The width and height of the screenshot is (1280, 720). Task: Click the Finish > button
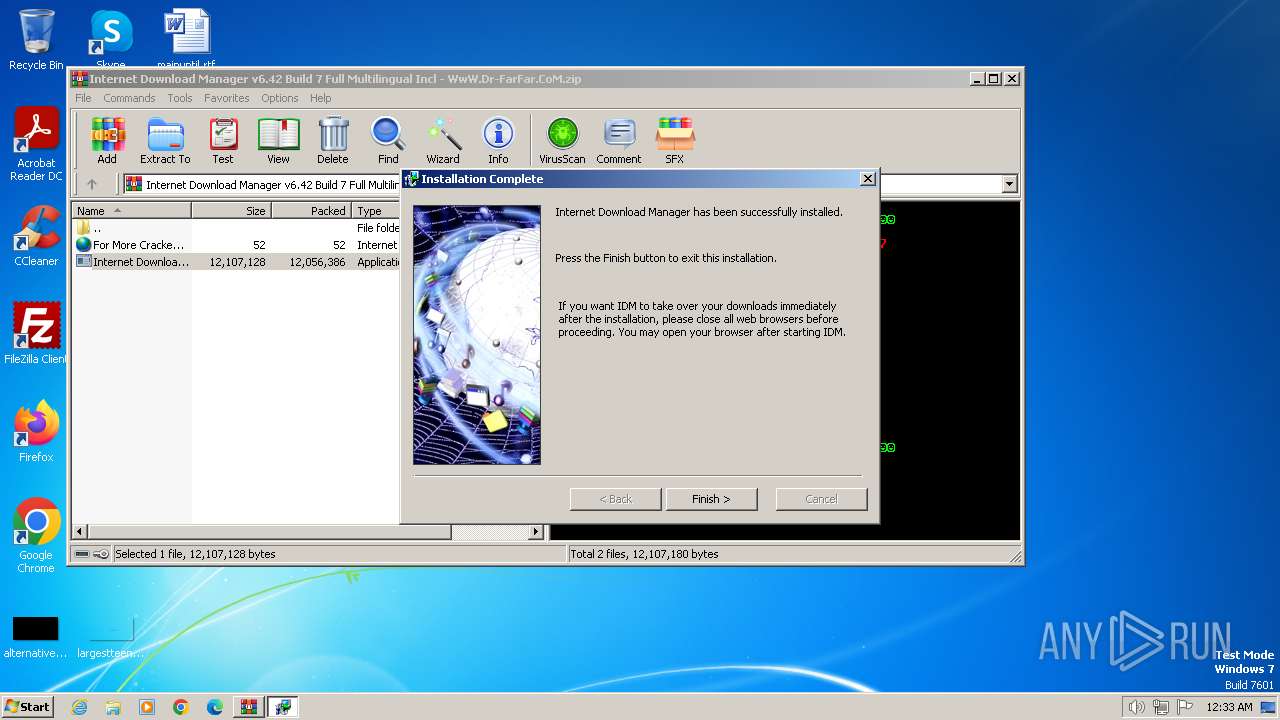[x=712, y=499]
